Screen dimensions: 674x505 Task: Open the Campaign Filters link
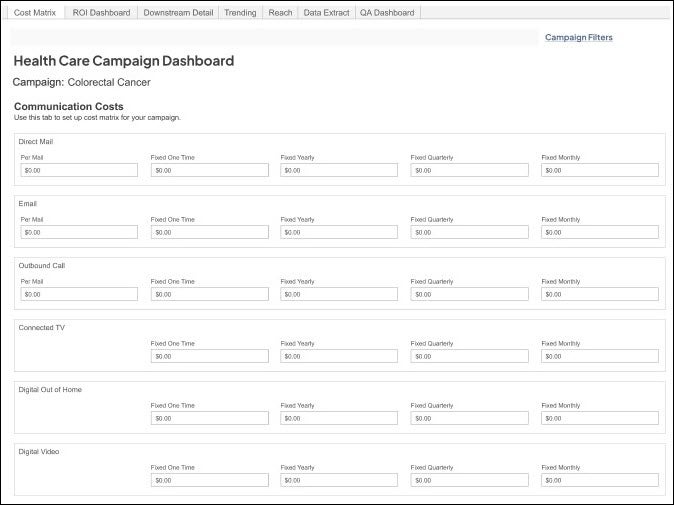(578, 37)
